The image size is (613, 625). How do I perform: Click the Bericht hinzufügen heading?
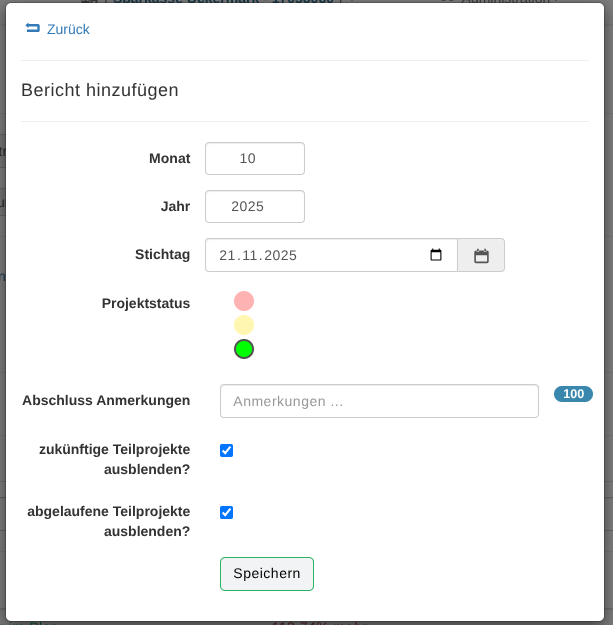100,90
